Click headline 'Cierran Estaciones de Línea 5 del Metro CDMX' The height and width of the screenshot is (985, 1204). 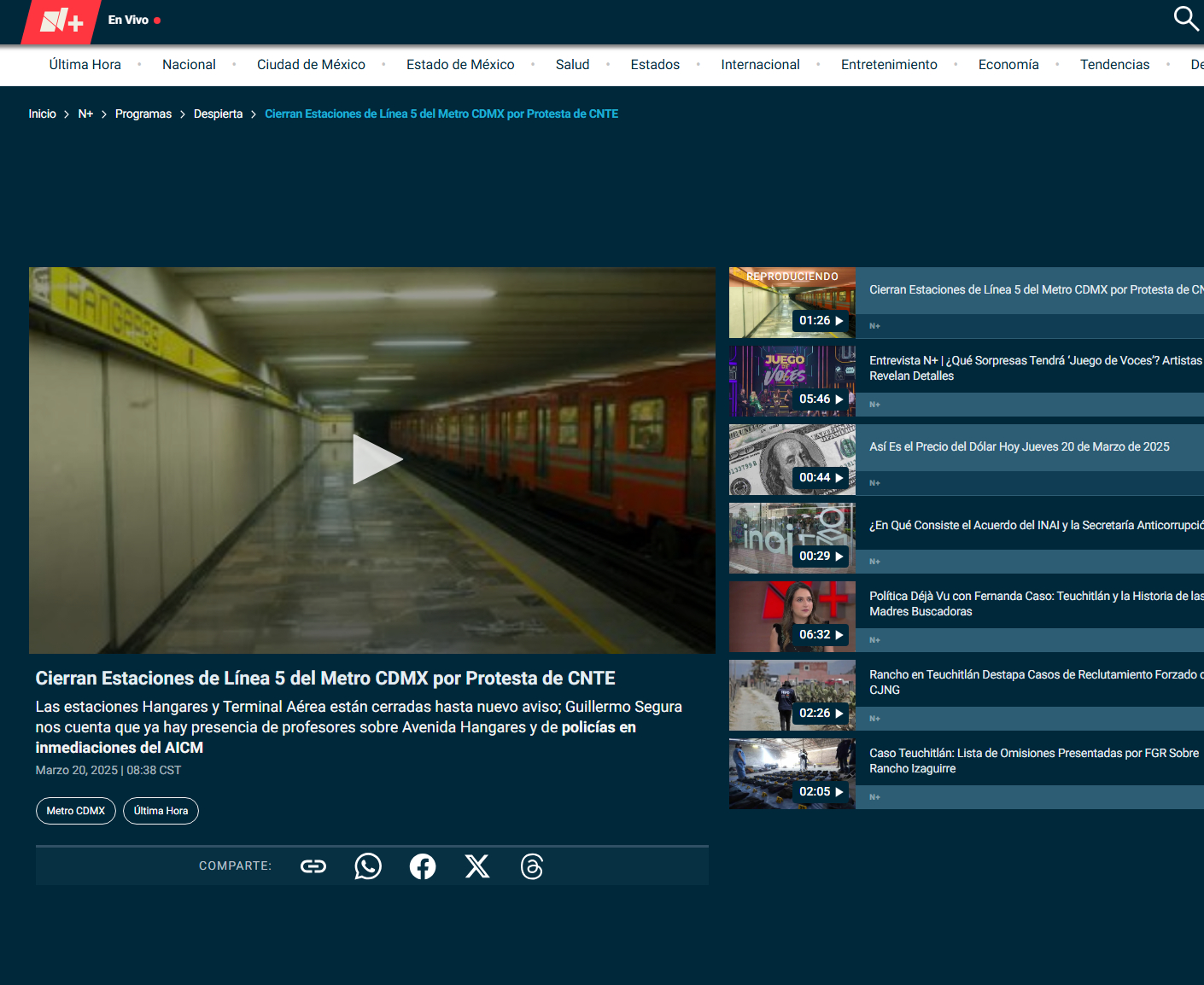[325, 679]
